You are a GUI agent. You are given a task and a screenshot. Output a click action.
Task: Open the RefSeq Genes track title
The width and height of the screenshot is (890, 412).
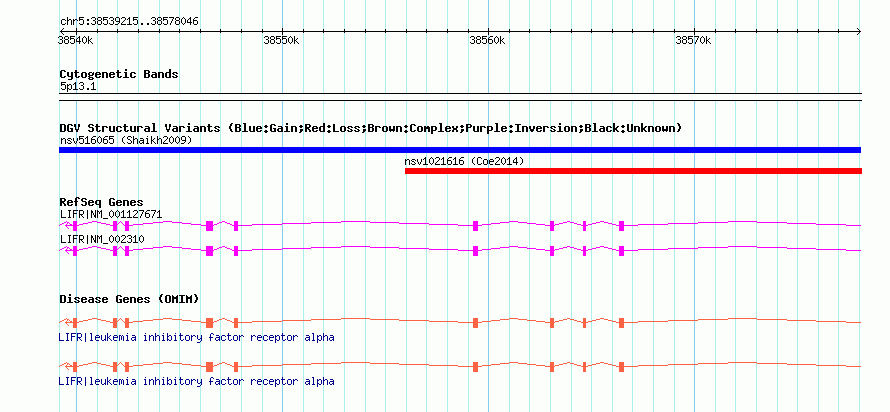(101, 202)
